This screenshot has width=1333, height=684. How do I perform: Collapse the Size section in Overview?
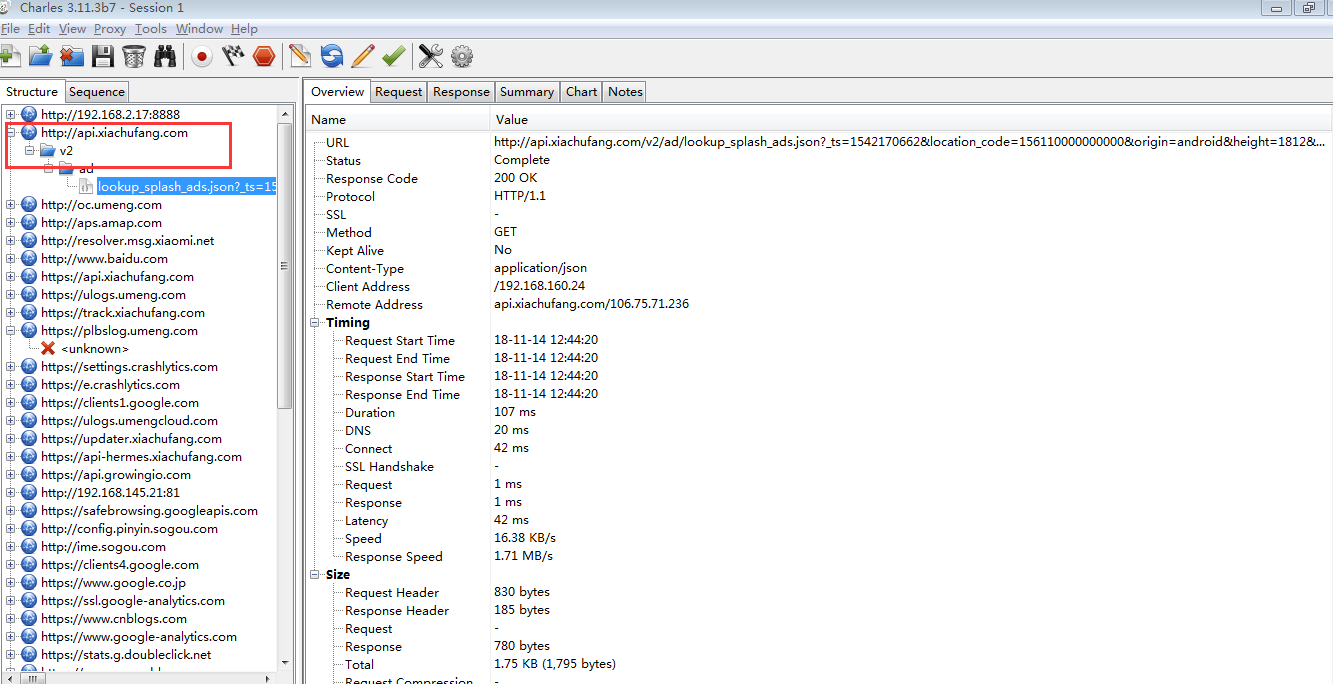(317, 575)
